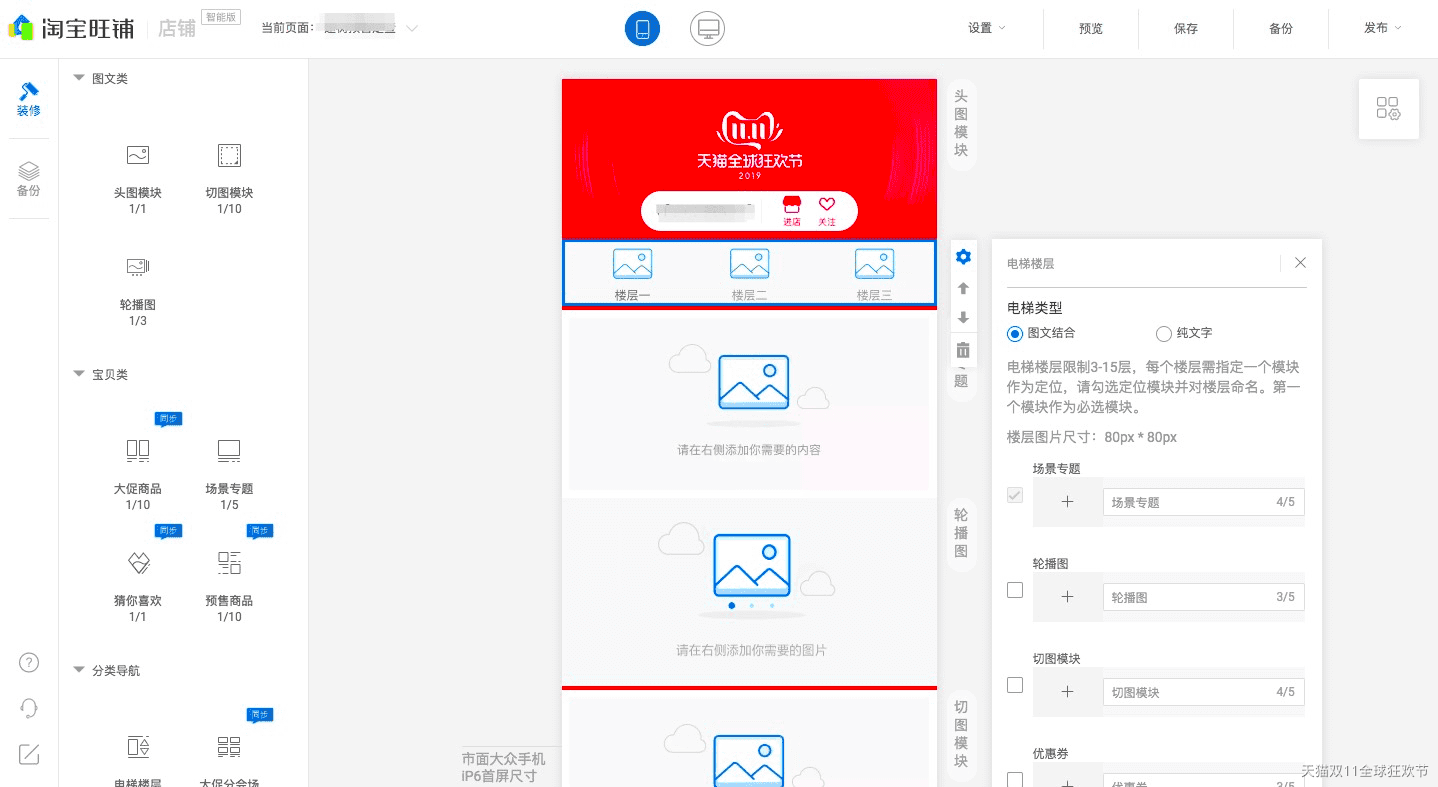Switch to mobile phone view icon

(642, 29)
